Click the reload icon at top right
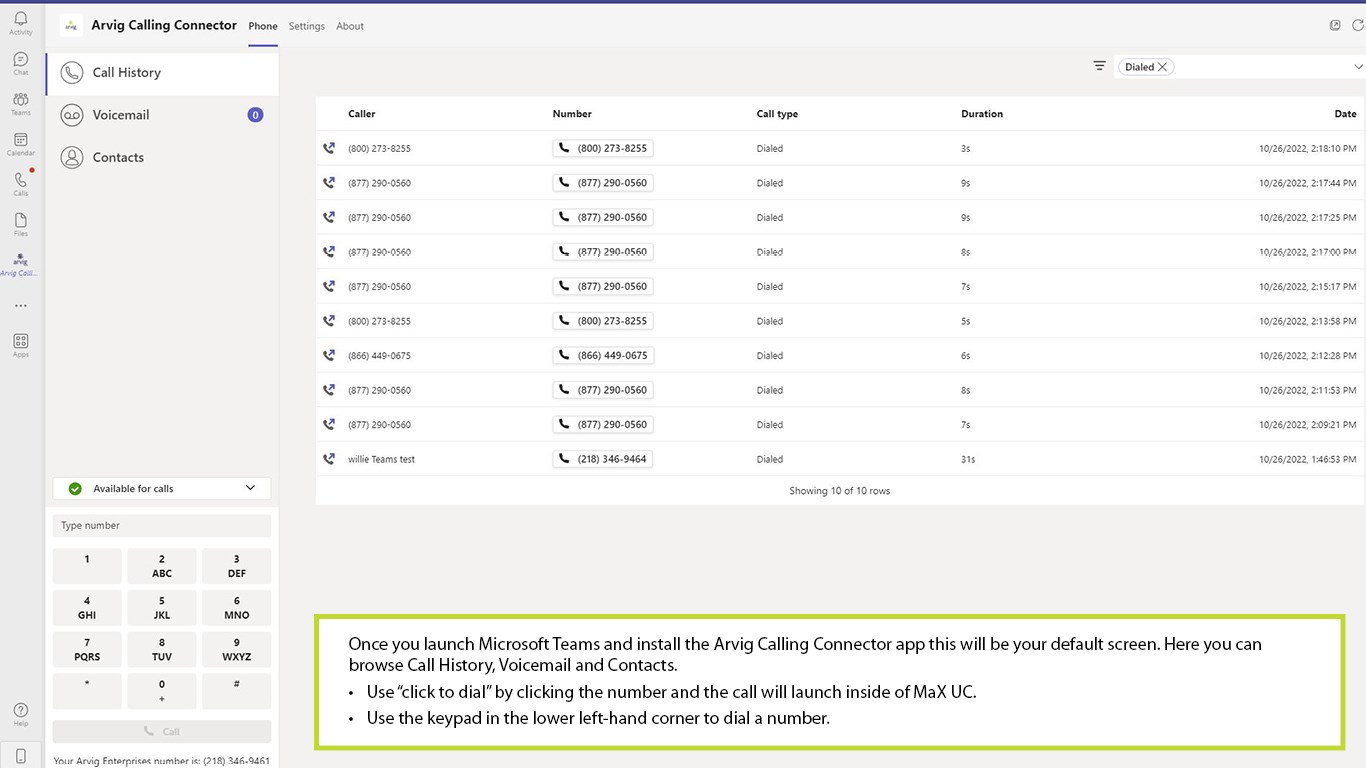 (x=1358, y=25)
